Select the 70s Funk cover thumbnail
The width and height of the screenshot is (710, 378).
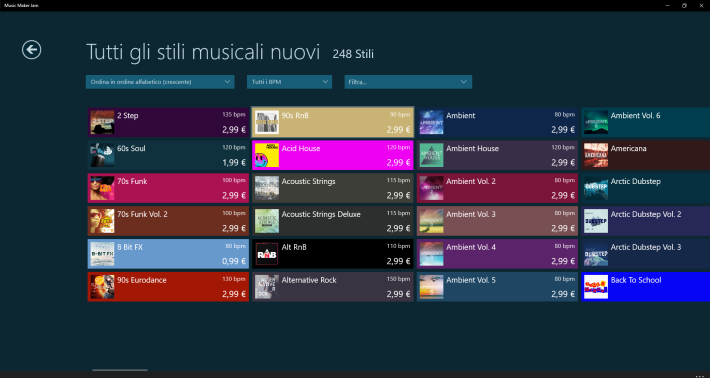[102, 188]
